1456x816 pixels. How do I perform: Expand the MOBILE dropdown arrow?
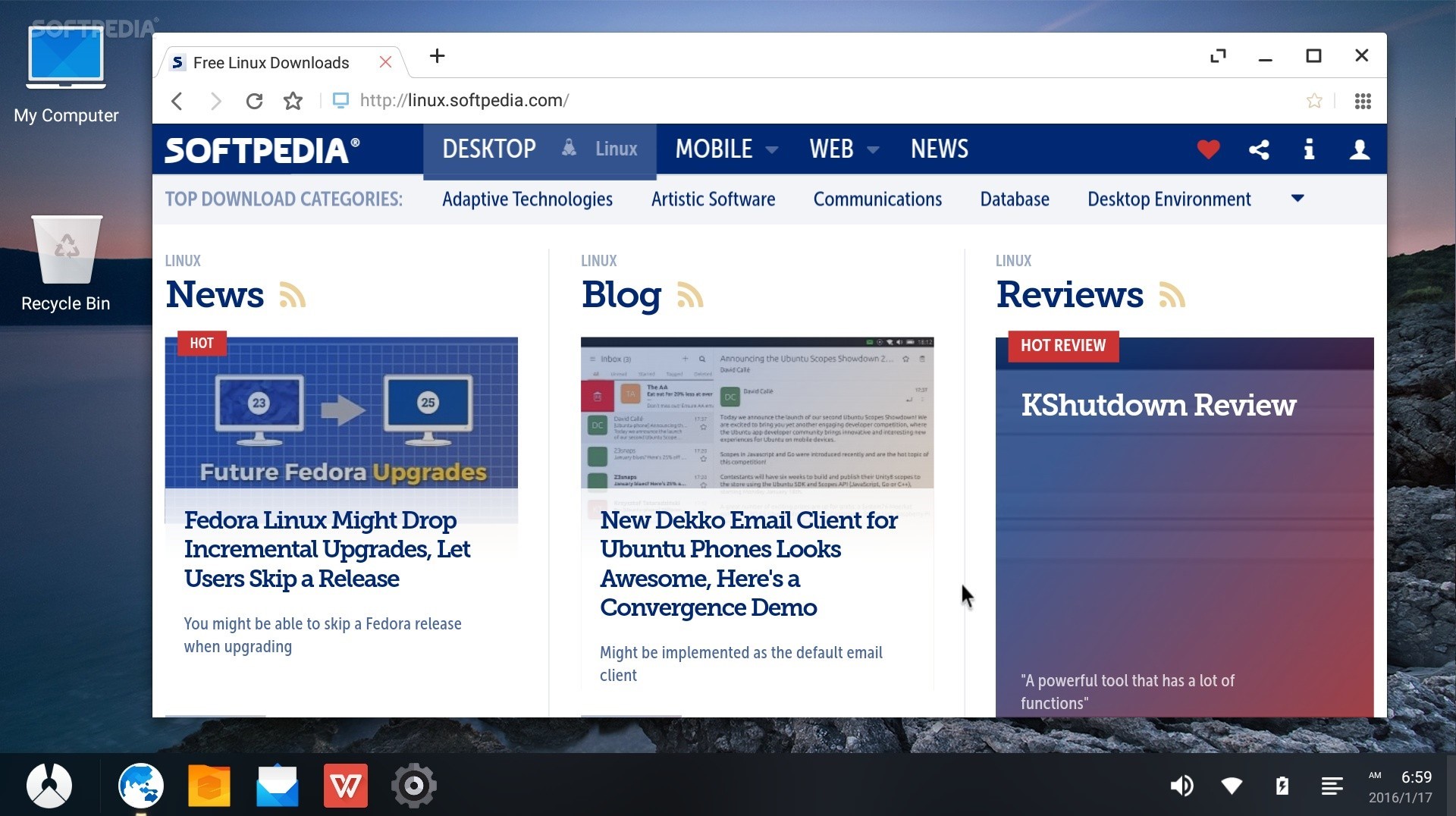pyautogui.click(x=772, y=150)
